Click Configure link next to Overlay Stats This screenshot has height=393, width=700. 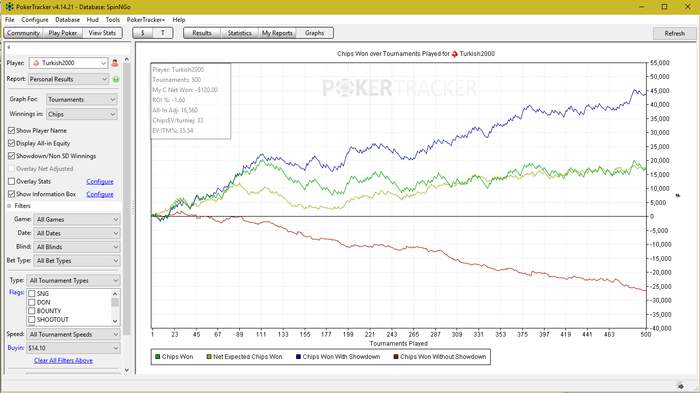(100, 181)
